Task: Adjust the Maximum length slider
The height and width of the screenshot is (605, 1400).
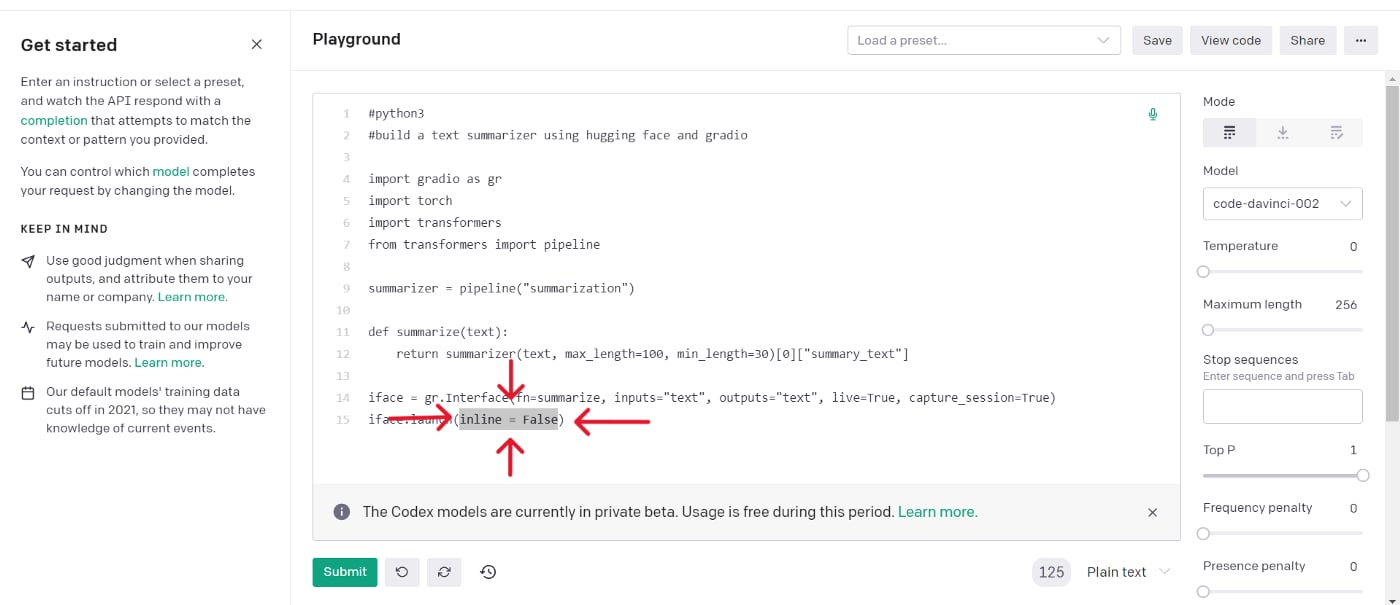Action: coord(1282,330)
